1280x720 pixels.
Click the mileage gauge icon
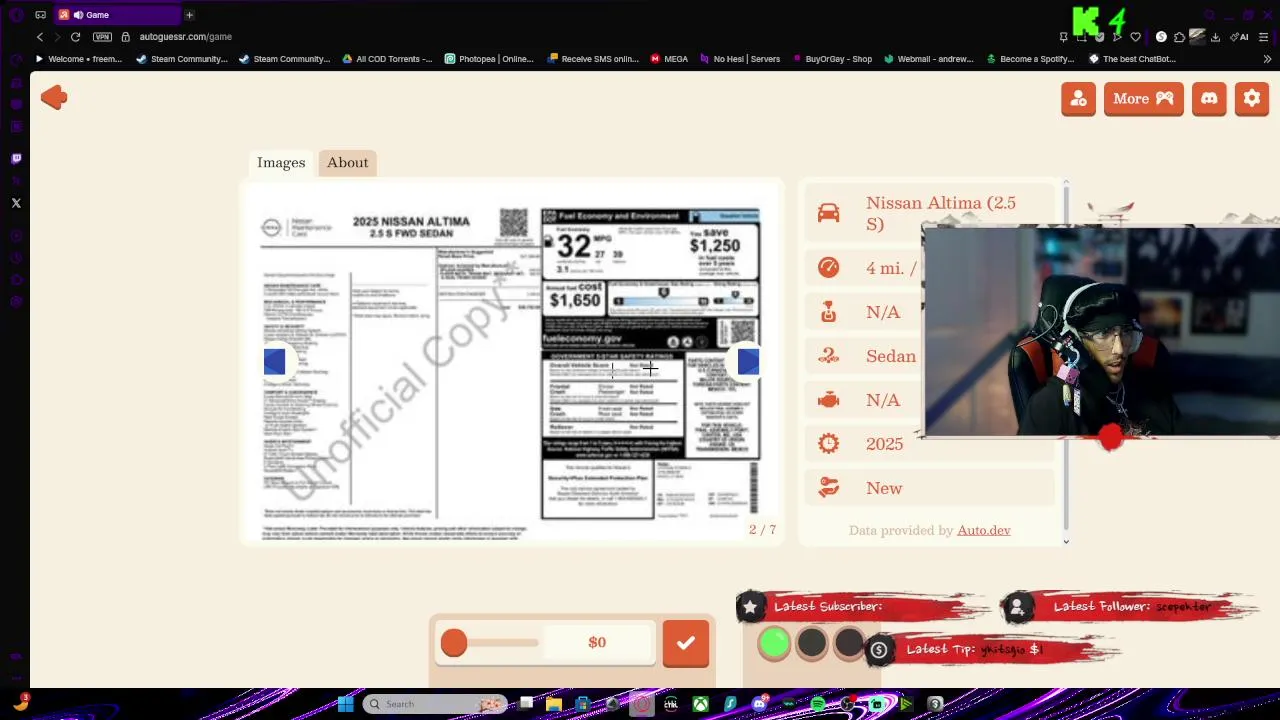pyautogui.click(x=828, y=267)
